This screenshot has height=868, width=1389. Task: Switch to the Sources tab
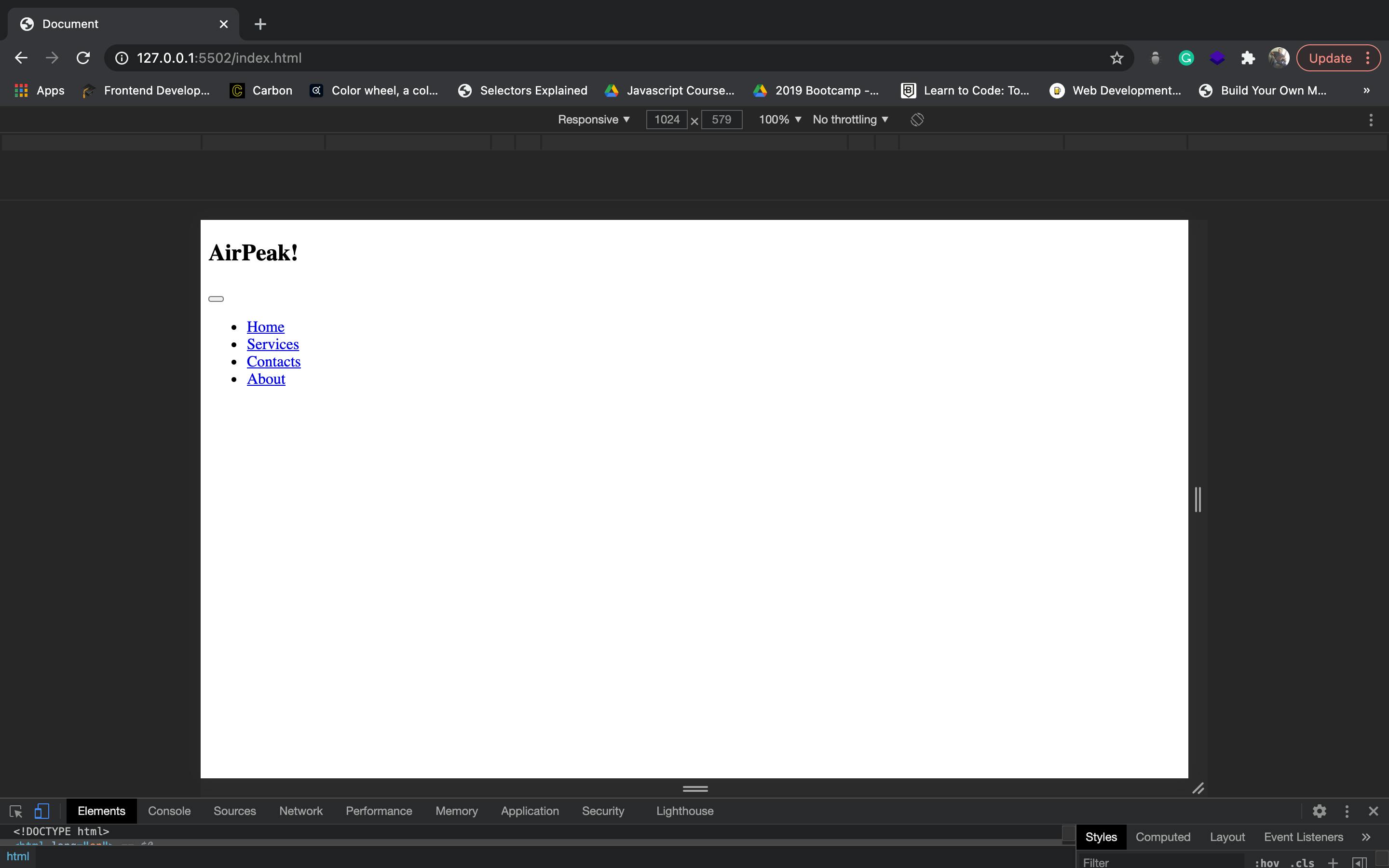(x=235, y=811)
